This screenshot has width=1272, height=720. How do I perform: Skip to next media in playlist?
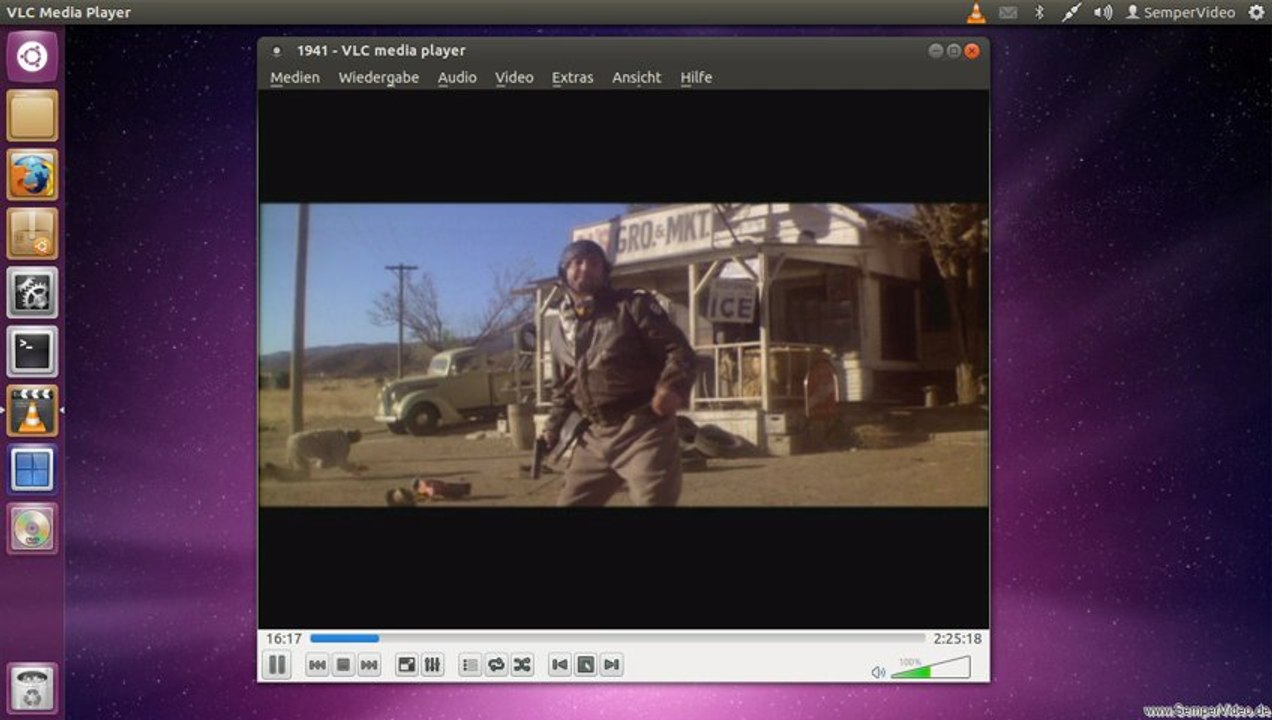pos(369,665)
